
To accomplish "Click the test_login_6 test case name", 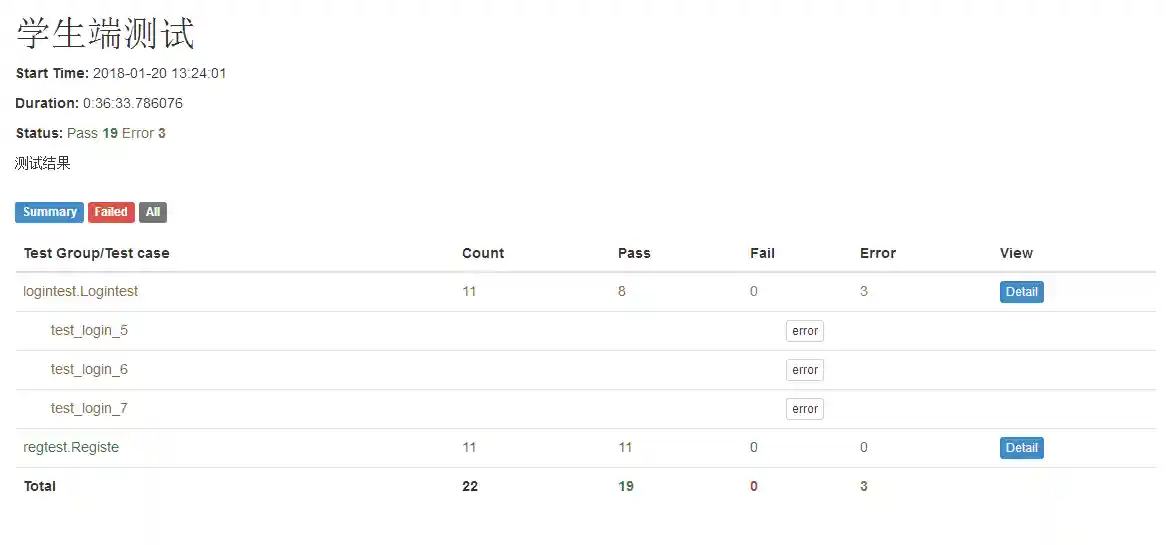I will click(89, 370).
